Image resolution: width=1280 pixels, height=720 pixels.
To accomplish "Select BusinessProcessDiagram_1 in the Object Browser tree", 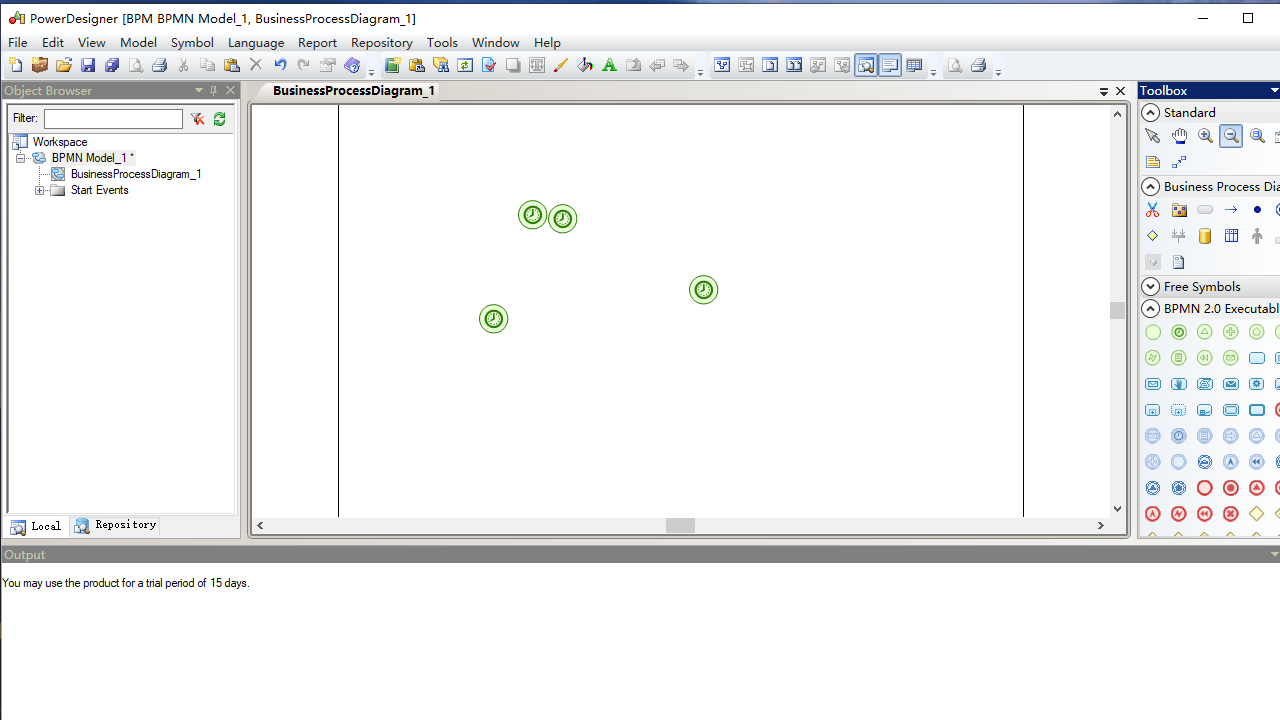I will point(135,174).
